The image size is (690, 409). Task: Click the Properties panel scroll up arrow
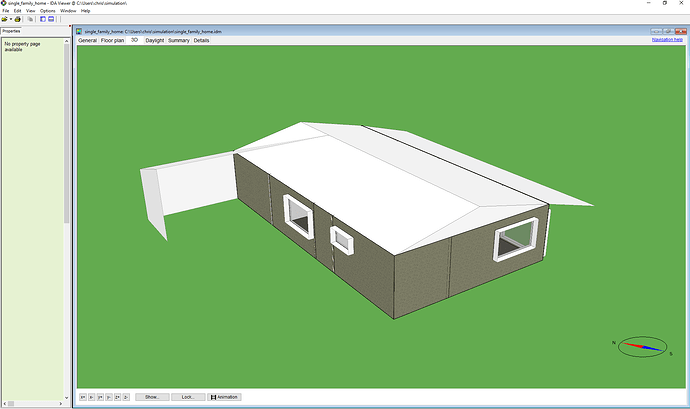(x=66, y=41)
